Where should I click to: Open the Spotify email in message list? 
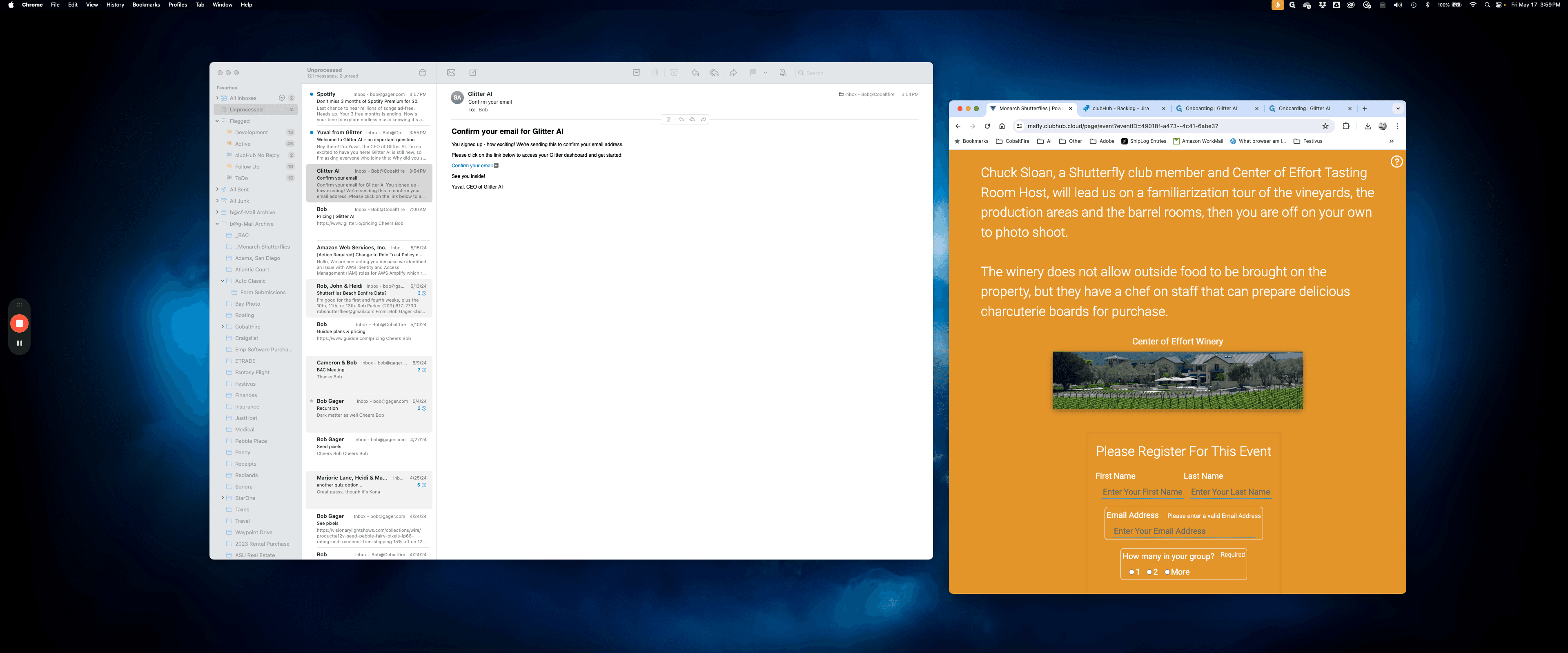coord(369,107)
